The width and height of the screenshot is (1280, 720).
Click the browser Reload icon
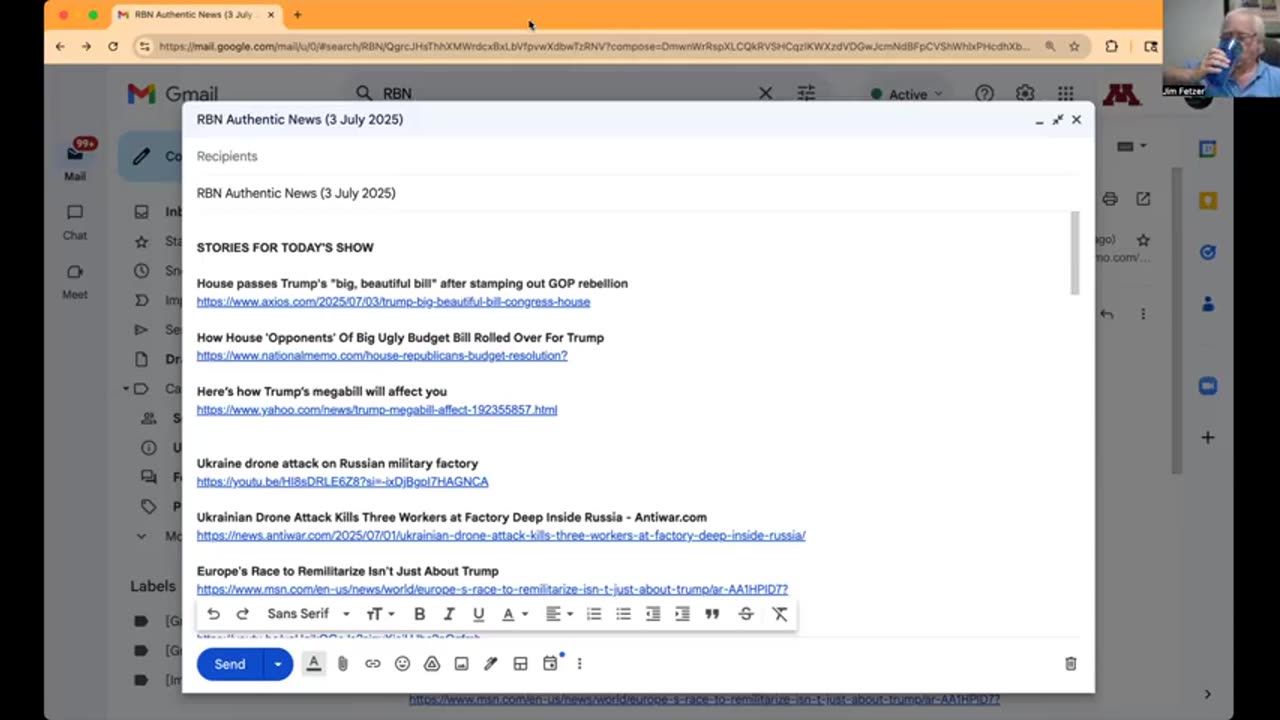tap(113, 46)
